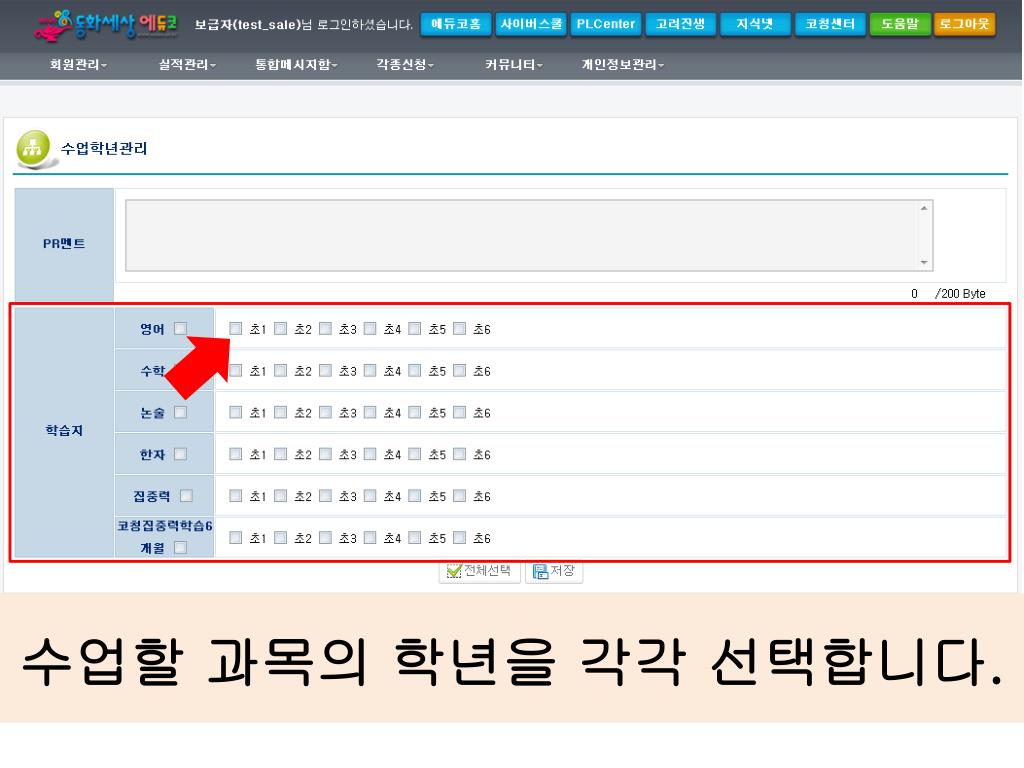Check 초4 in the 한자 row

click(x=370, y=454)
